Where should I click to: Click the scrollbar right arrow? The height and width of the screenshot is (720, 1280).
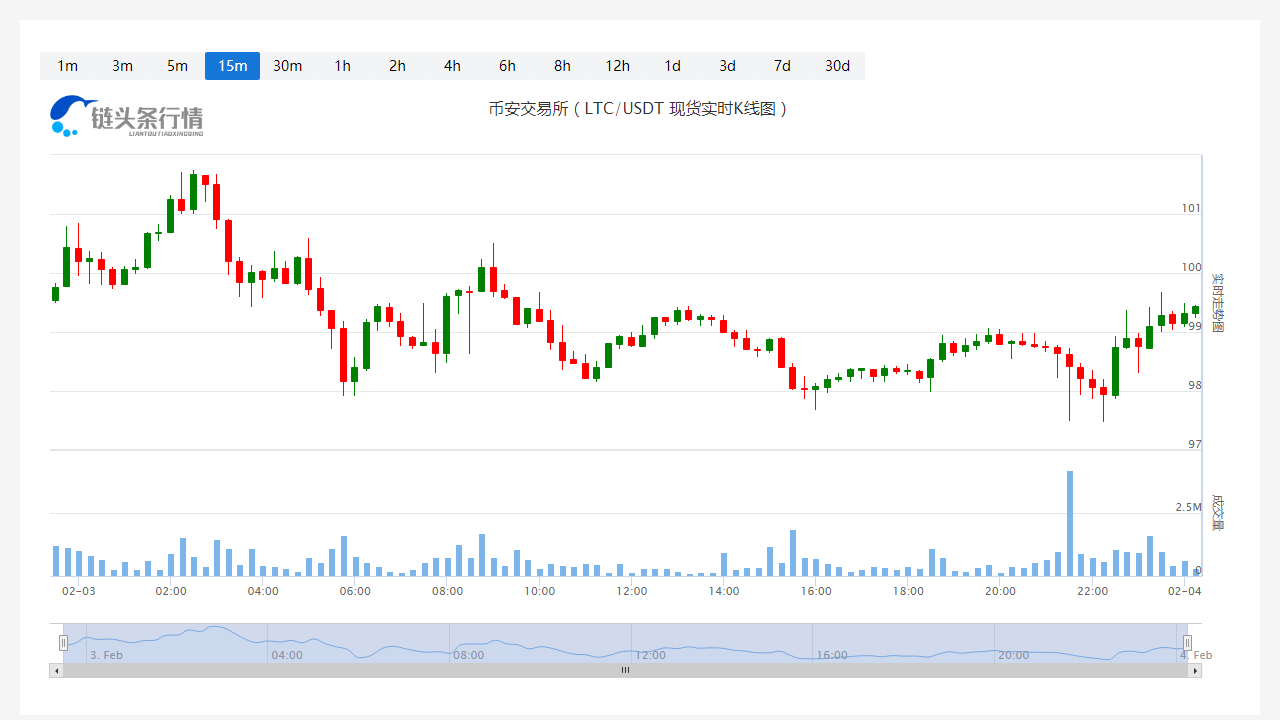pyautogui.click(x=1195, y=670)
